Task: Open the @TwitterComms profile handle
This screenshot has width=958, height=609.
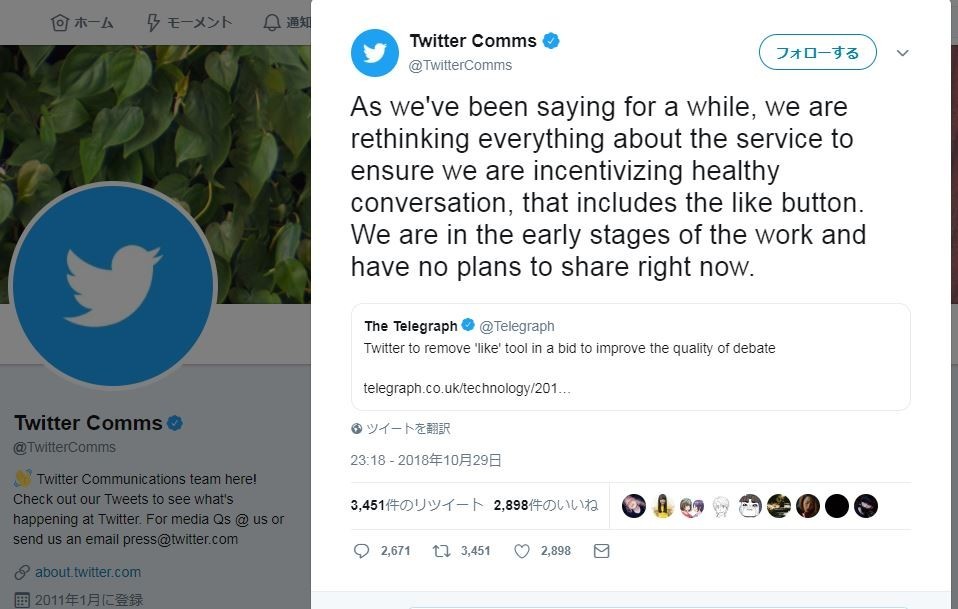Action: tap(461, 65)
